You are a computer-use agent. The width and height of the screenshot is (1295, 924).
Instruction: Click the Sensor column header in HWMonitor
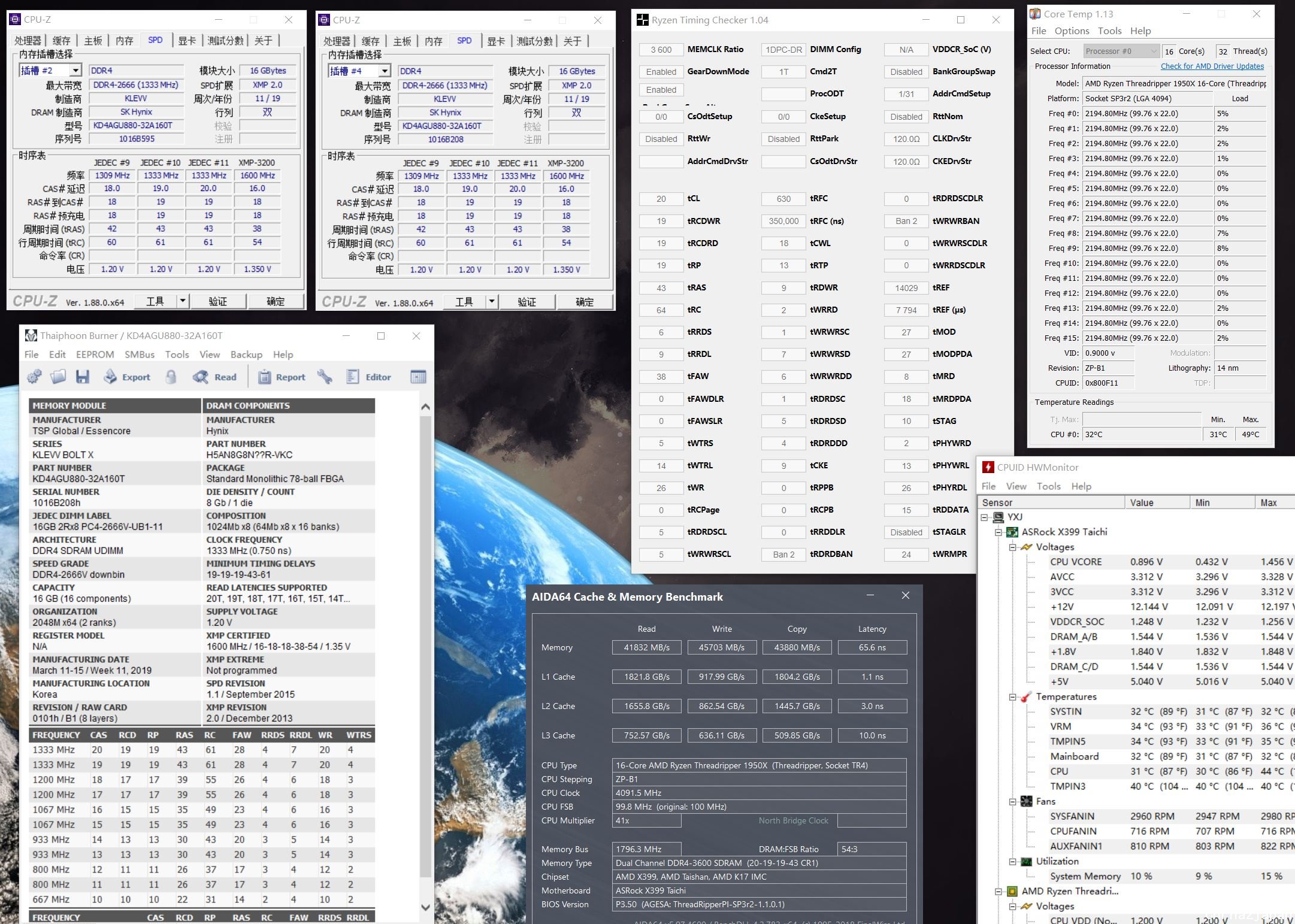pos(1052,502)
